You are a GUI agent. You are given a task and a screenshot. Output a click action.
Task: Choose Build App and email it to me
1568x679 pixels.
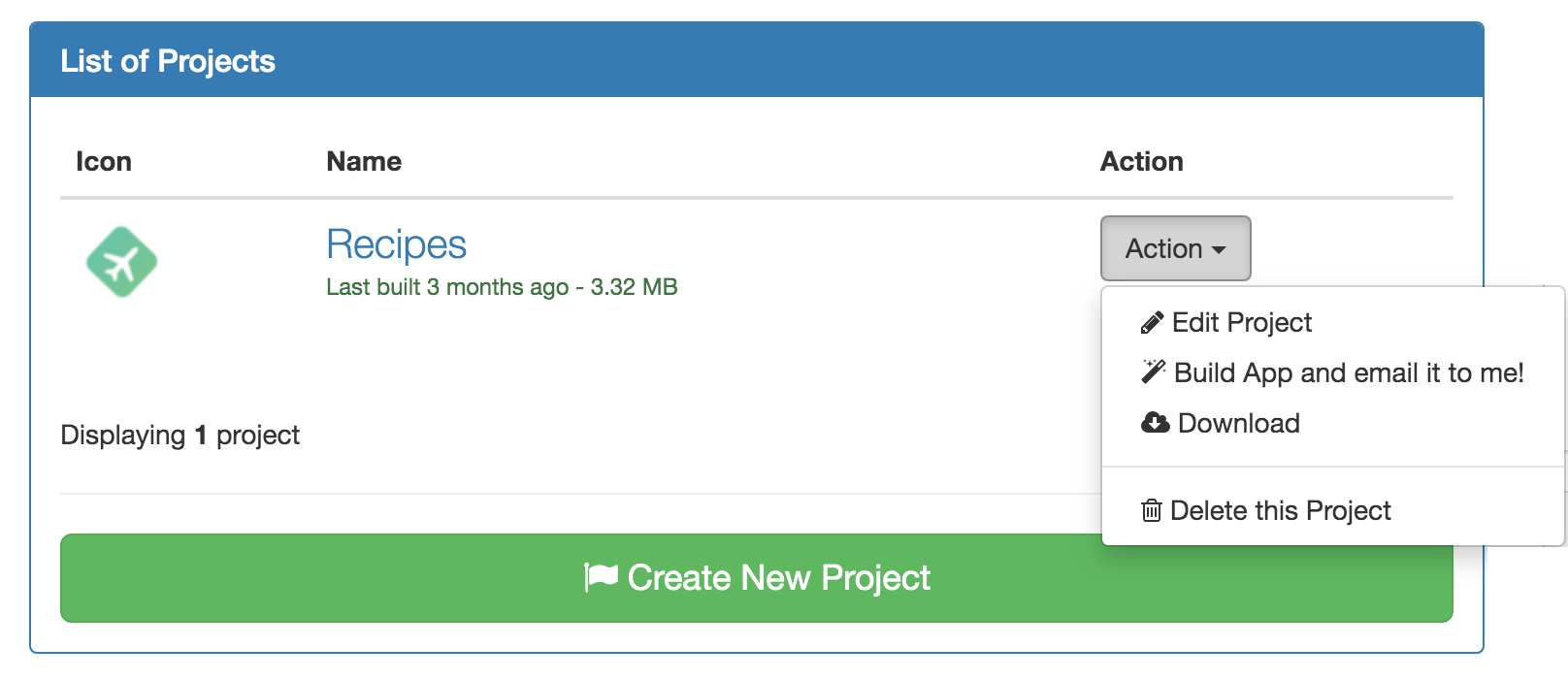click(x=1348, y=372)
